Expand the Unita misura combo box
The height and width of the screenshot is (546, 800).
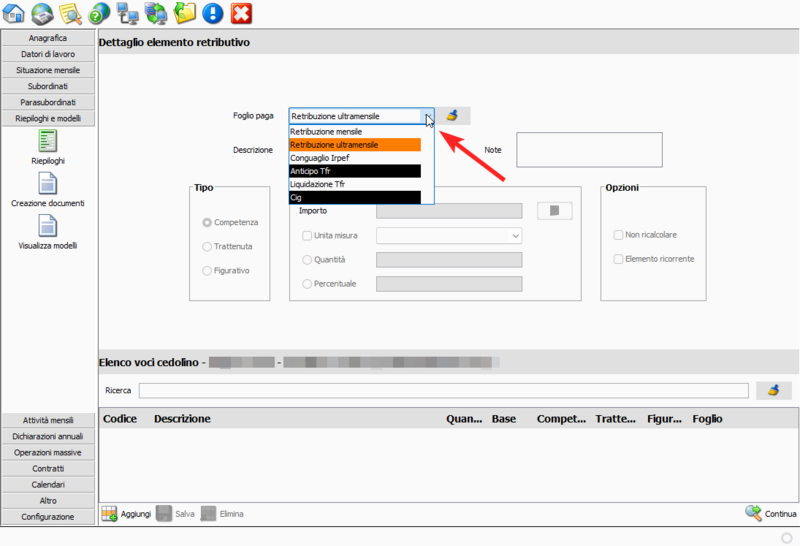click(x=515, y=236)
